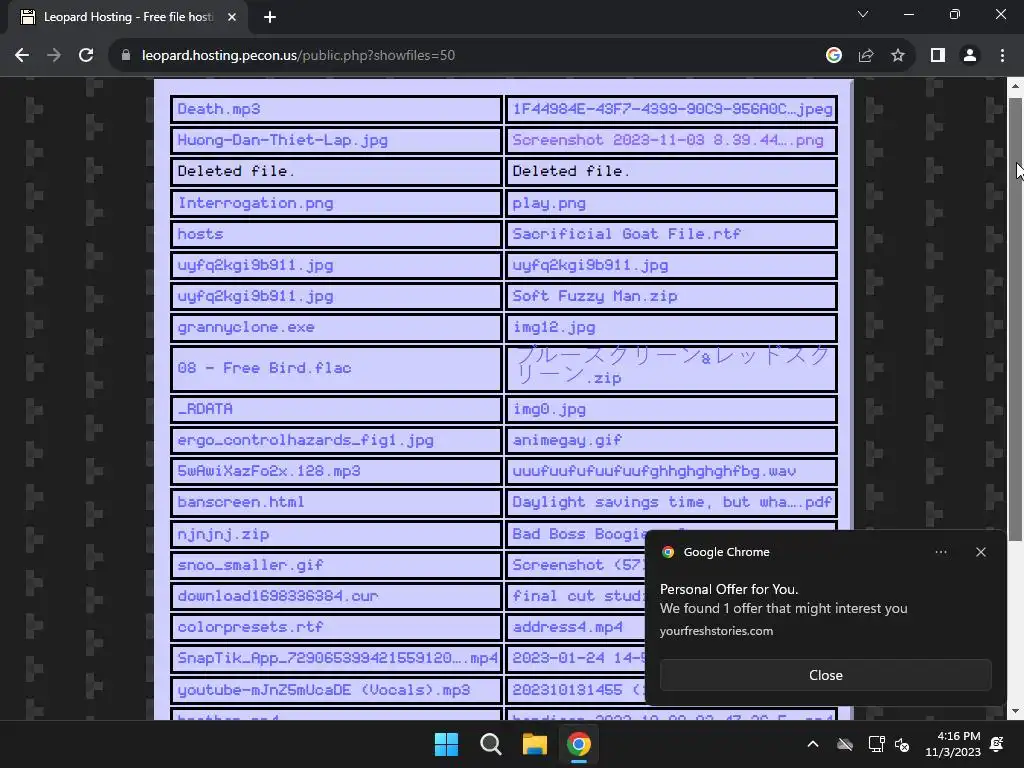
Task: Click the notification Close button
Action: 825,675
